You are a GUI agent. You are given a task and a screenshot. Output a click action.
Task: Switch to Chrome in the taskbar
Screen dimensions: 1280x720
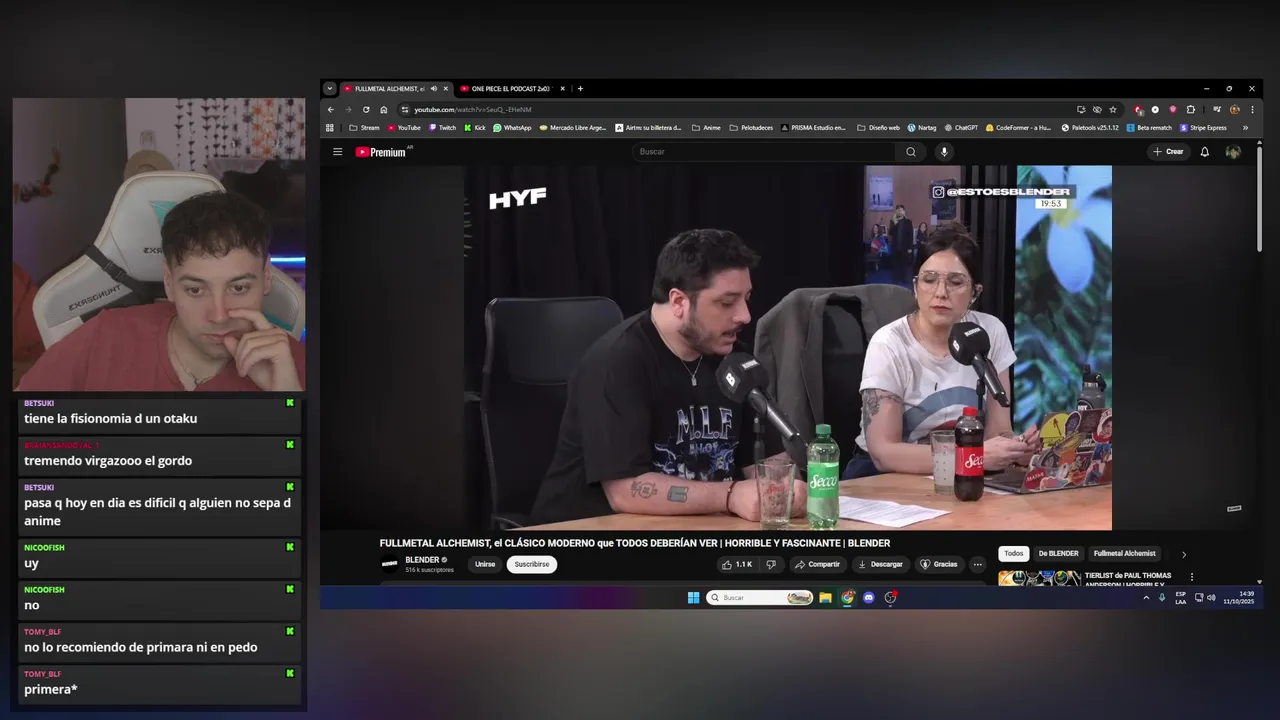coord(847,598)
